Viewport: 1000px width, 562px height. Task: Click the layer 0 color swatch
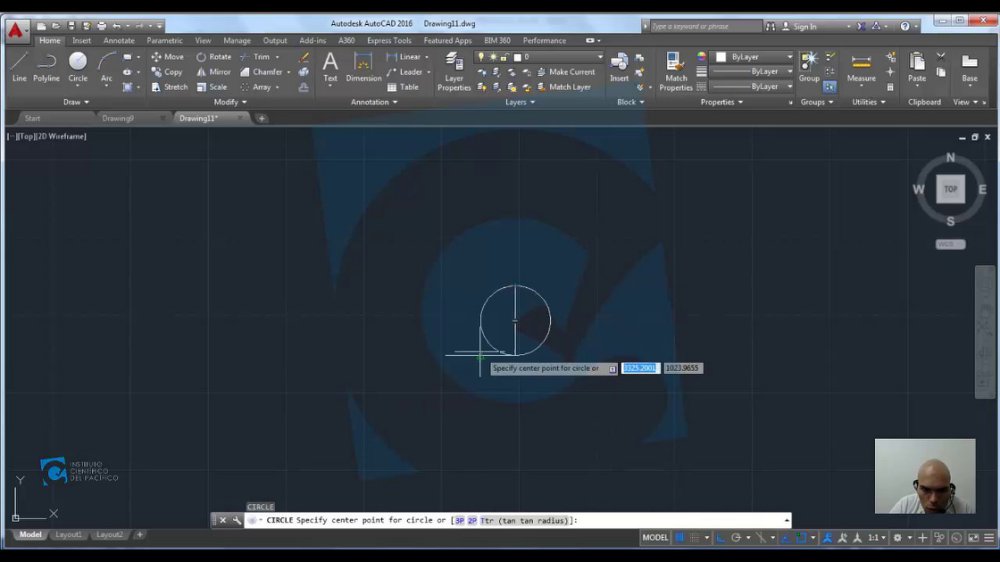(x=517, y=57)
